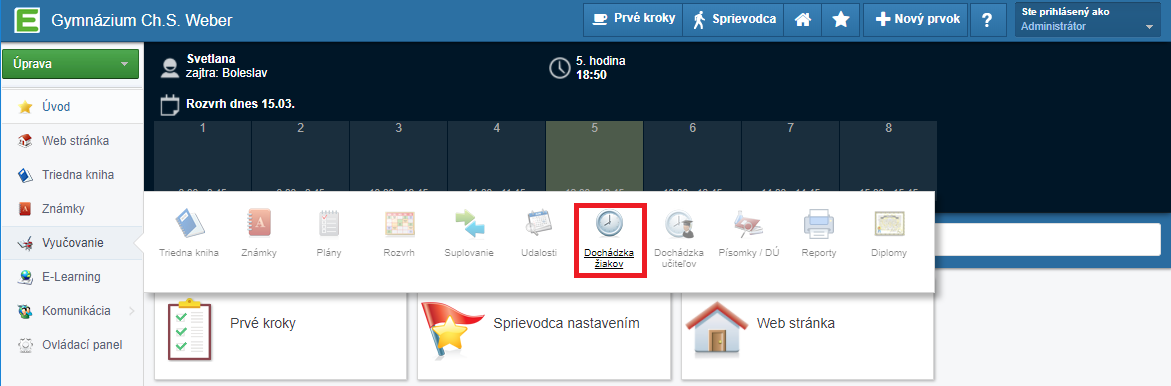Open the question mark help icon
Image resolution: width=1171 pixels, height=386 pixels.
pos(987,19)
